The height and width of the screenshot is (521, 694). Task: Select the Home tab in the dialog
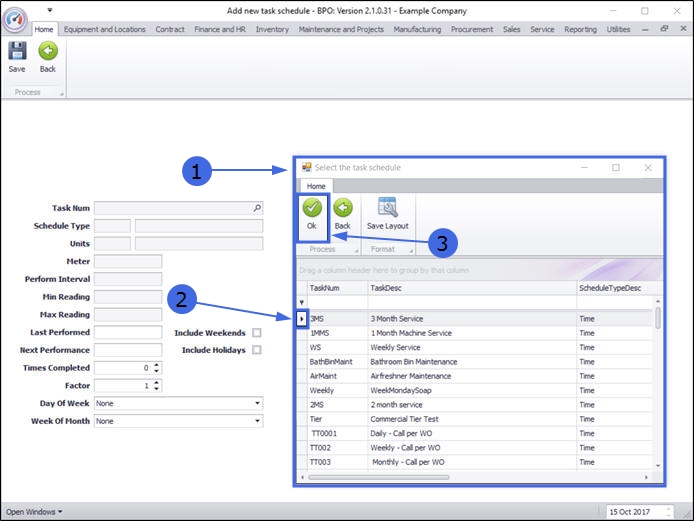click(316, 186)
